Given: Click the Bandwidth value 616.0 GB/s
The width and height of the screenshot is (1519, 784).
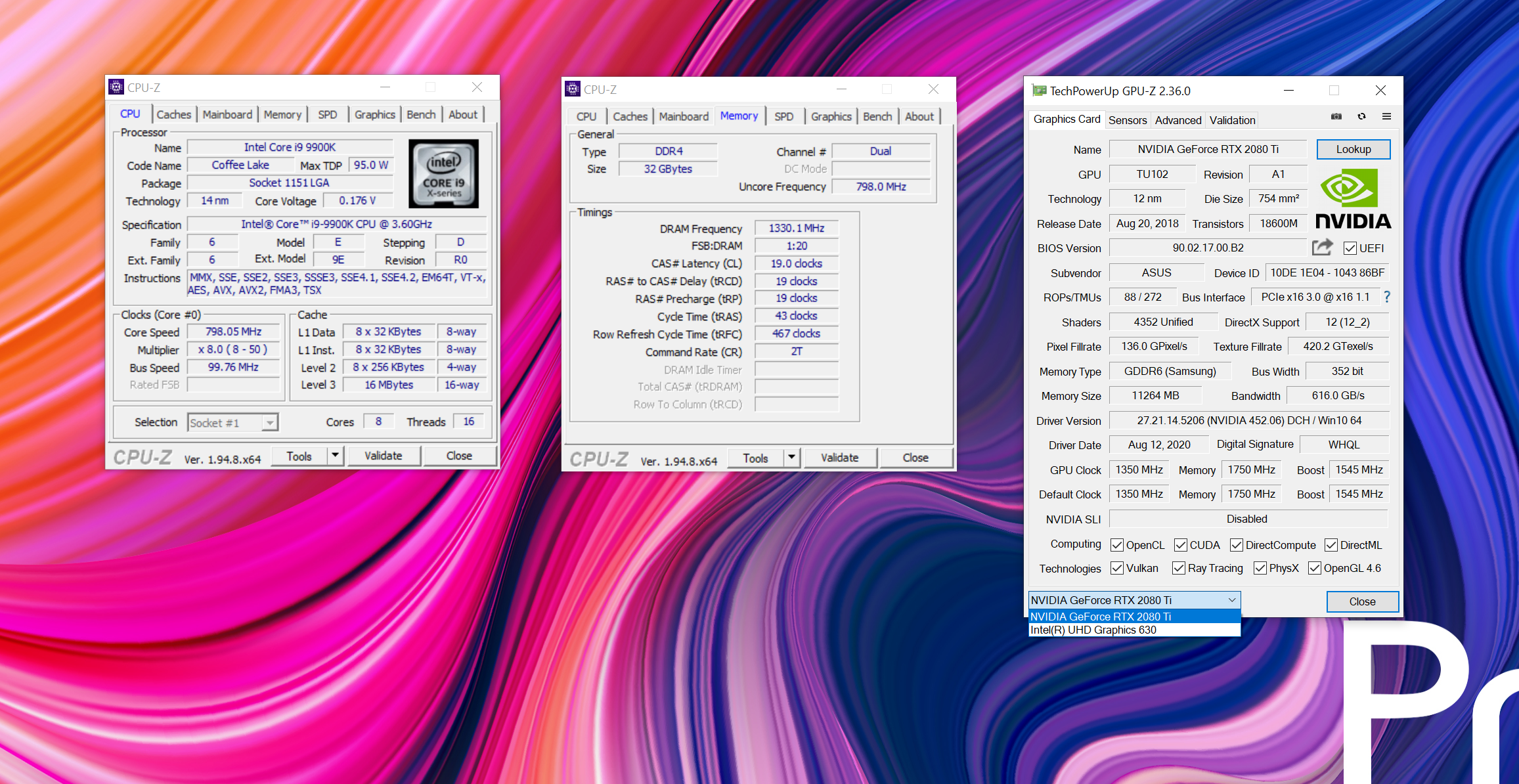Looking at the screenshot, I should coord(1338,395).
